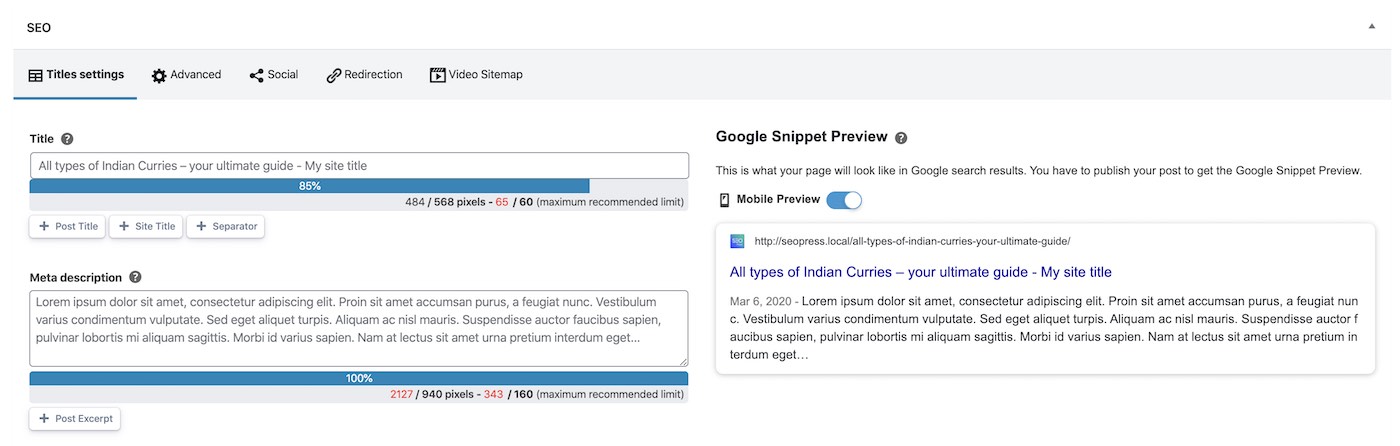This screenshot has width=1400, height=446.
Task: Add the Separator variable button
Action: click(x=225, y=227)
